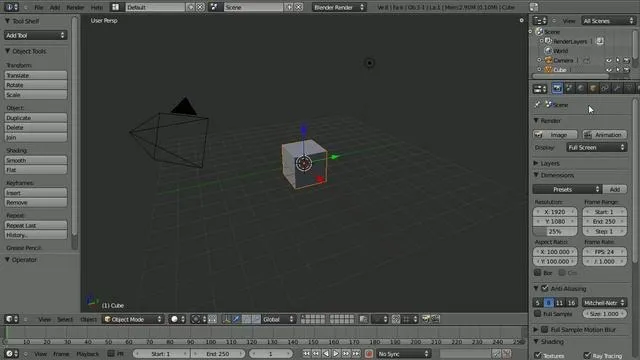Toggle Camera renderability icon in outliner
Image resolution: width=640 pixels, height=360 pixels.
pyautogui.click(x=627, y=60)
